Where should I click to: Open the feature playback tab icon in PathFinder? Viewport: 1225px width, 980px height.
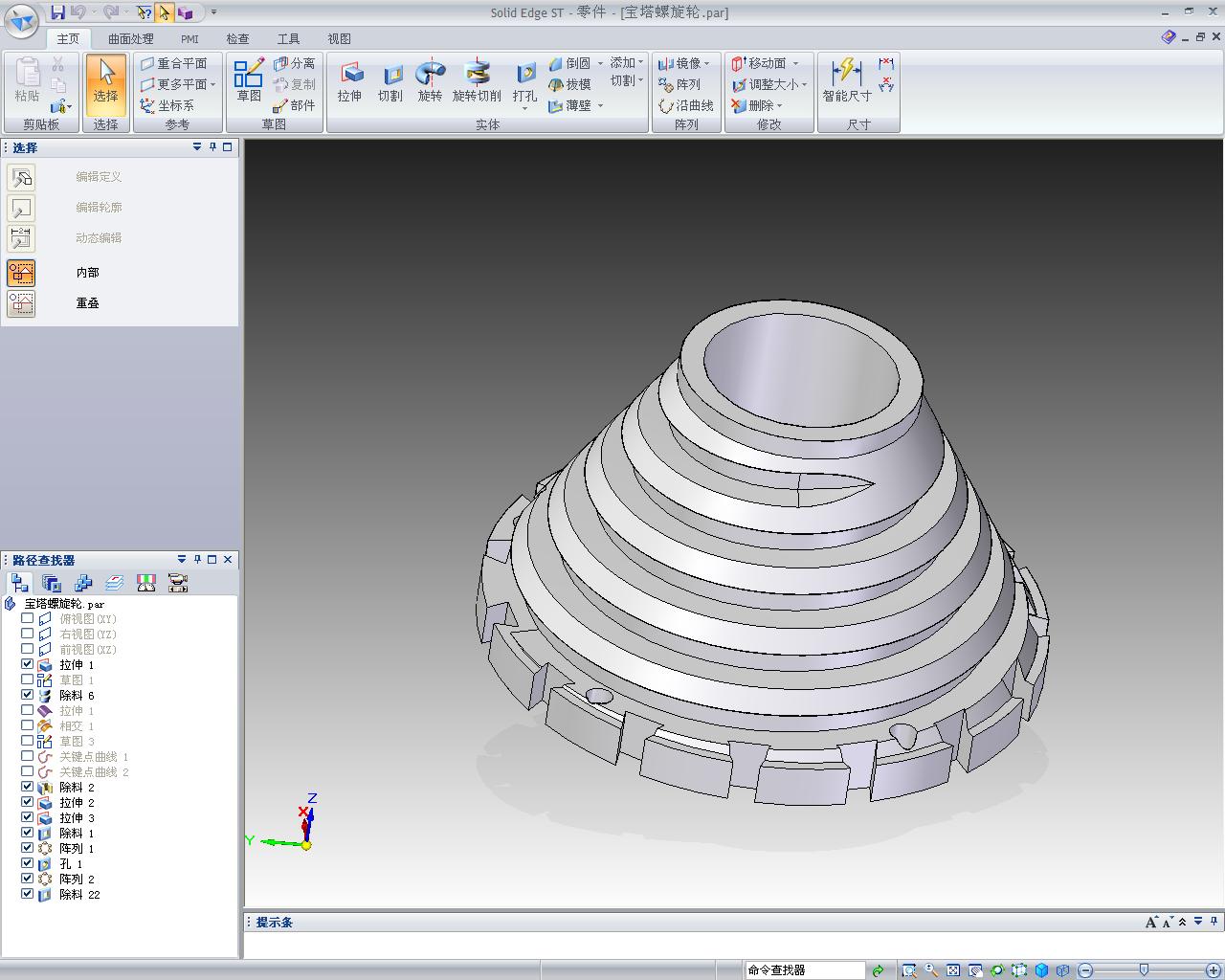point(178,583)
